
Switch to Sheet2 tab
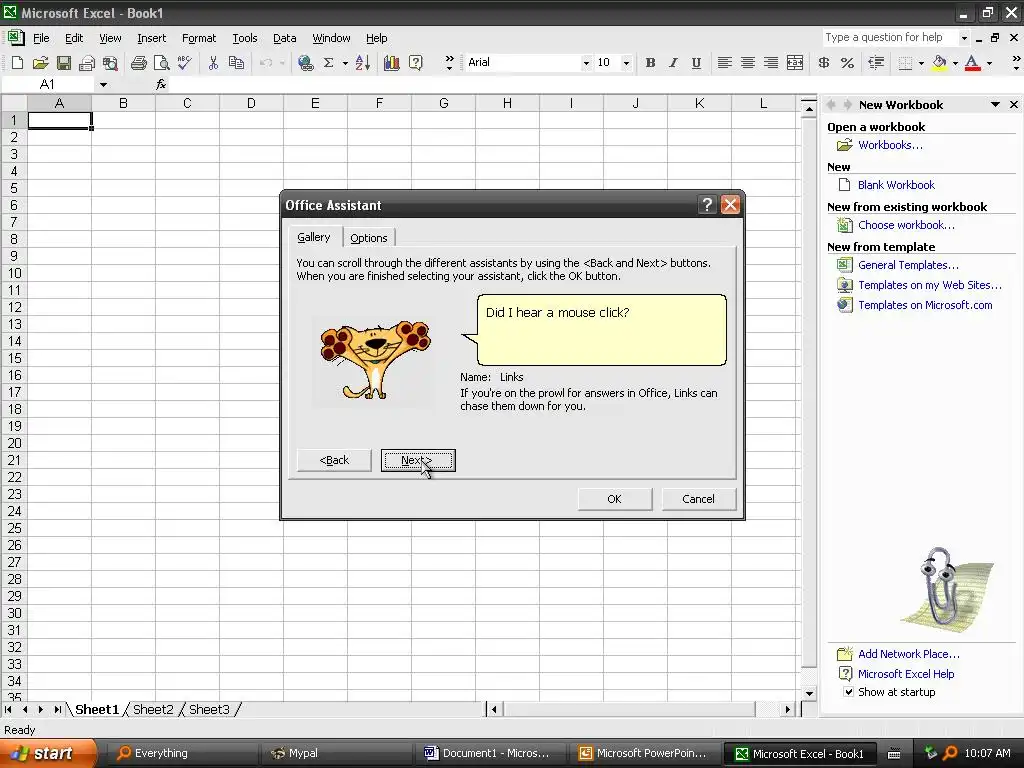[153, 709]
